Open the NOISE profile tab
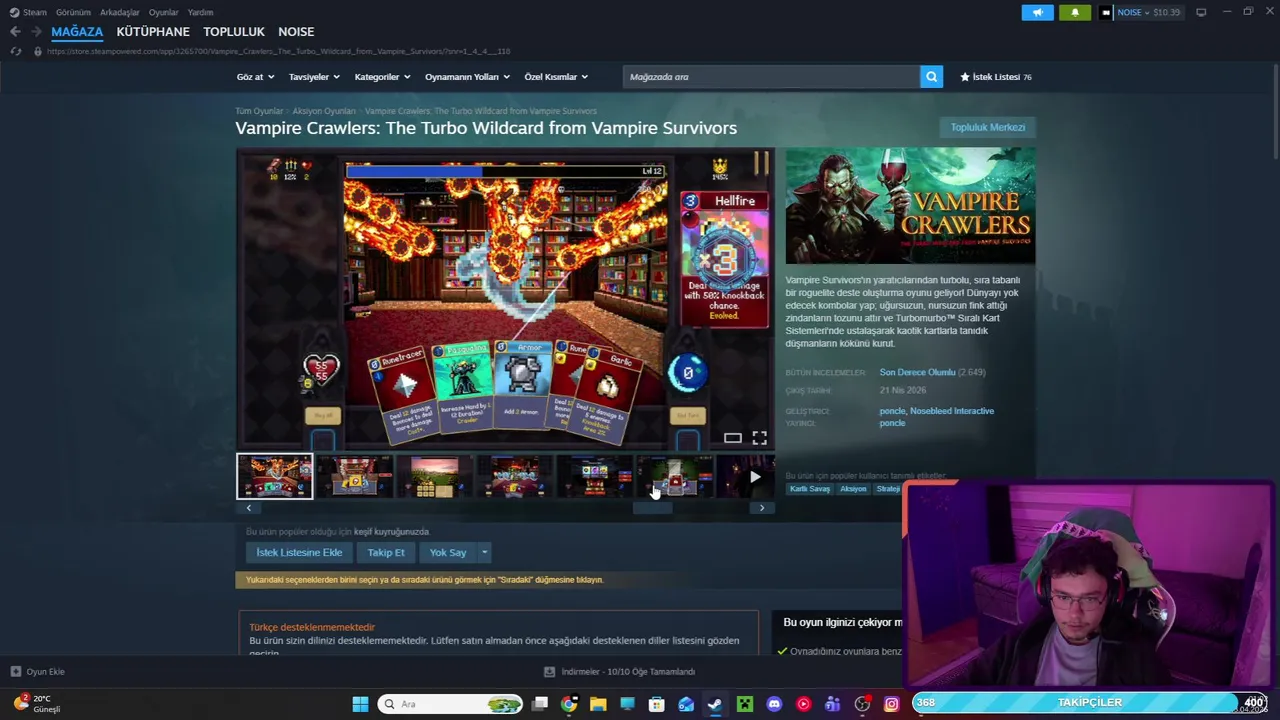 pos(296,32)
